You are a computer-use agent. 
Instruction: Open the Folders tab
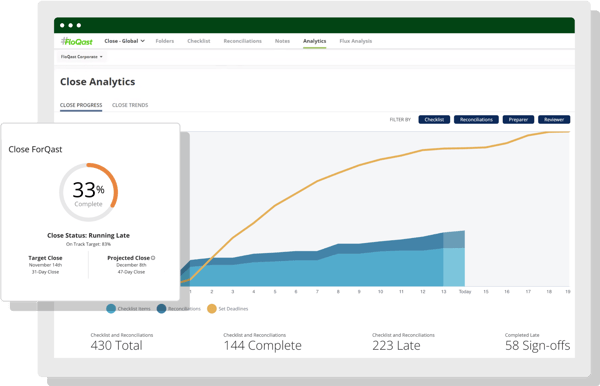tap(165, 41)
